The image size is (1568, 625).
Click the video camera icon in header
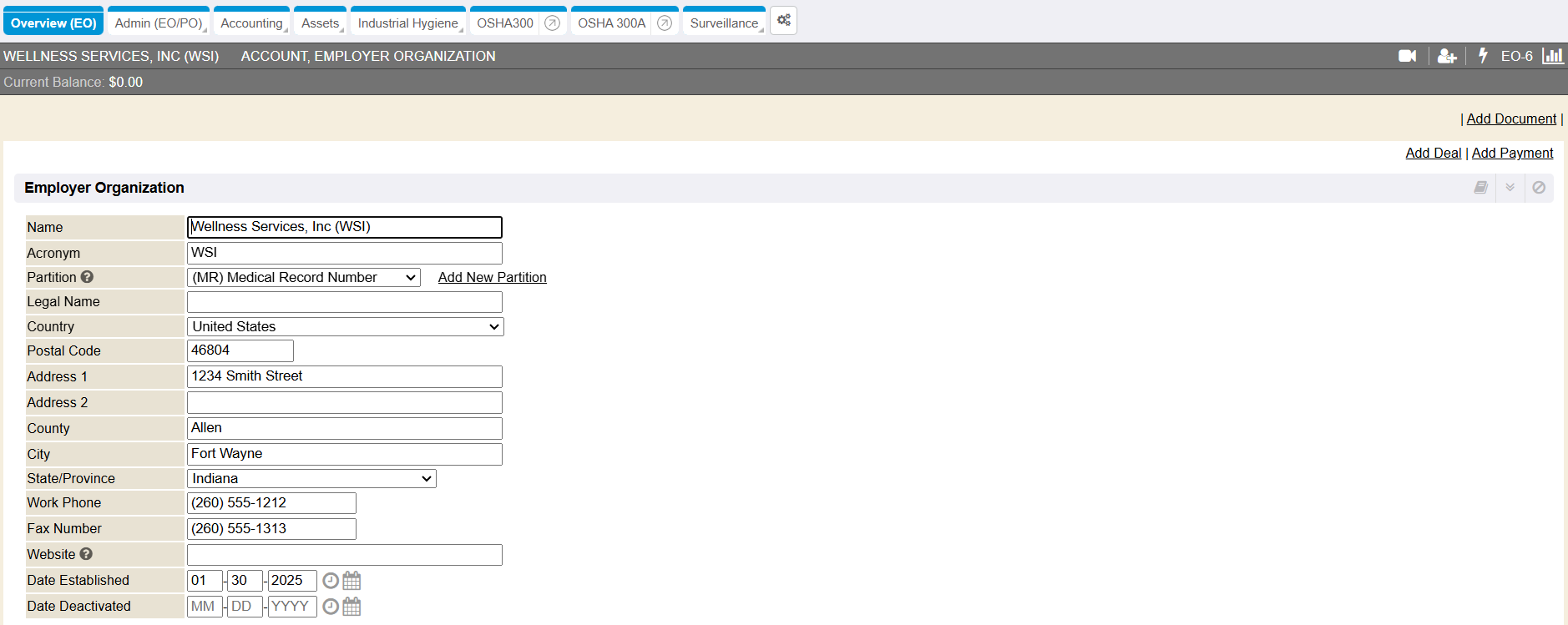(1407, 56)
